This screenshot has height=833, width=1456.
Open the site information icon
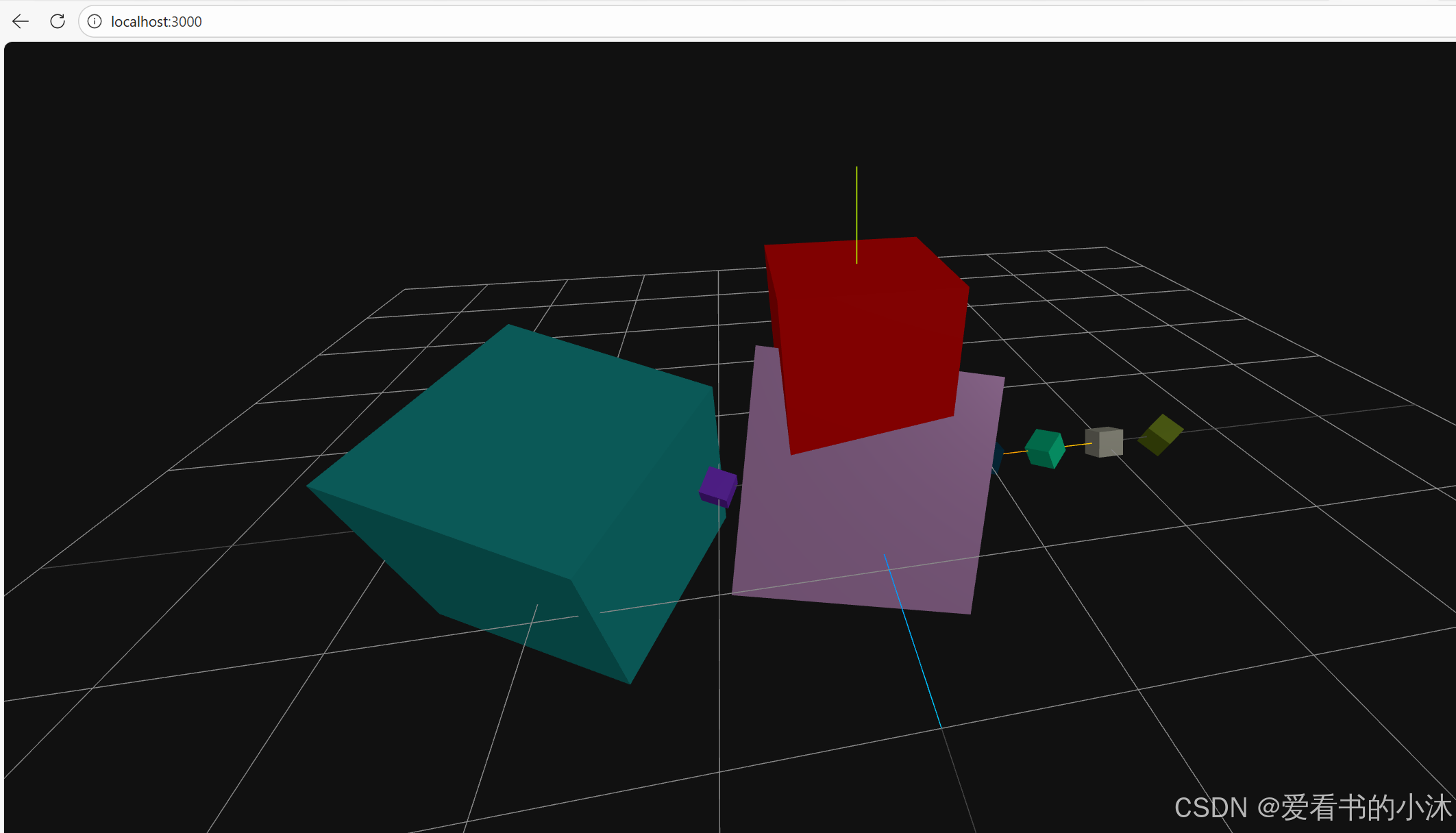(x=95, y=21)
